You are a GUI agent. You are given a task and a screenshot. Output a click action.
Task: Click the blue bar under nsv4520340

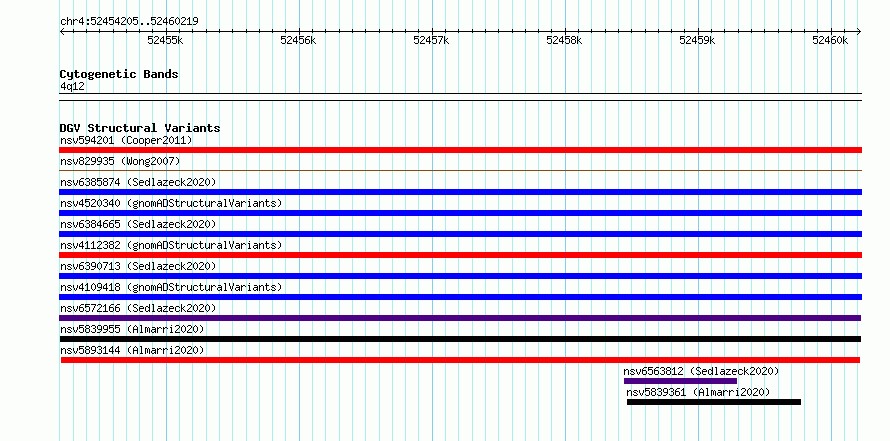pos(460,213)
